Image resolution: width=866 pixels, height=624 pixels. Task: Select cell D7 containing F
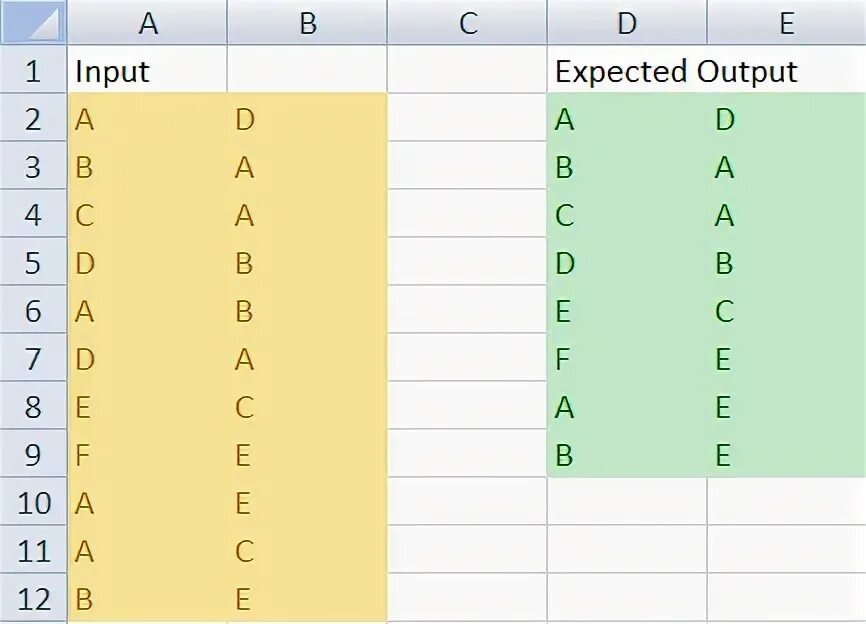coord(627,358)
